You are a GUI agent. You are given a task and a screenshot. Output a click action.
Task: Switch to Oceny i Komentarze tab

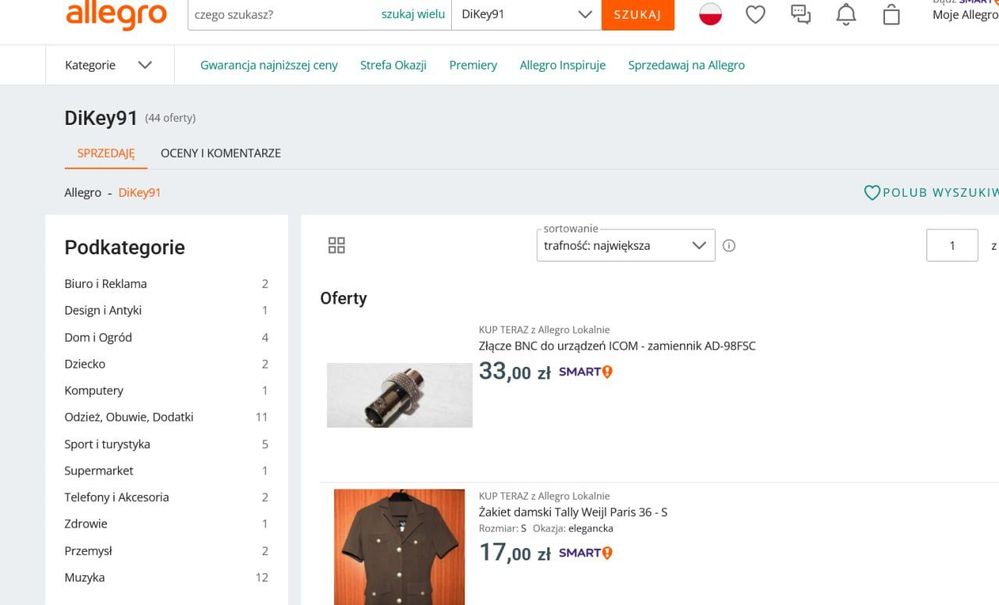(220, 153)
